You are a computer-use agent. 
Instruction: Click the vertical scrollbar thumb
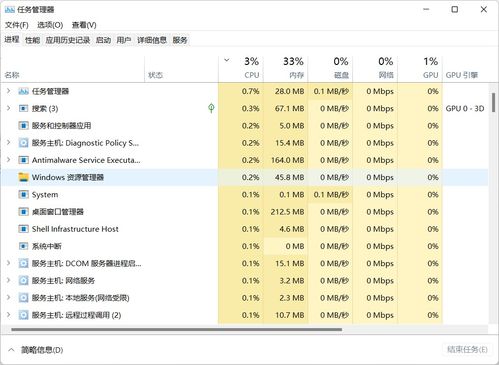[x=493, y=103]
